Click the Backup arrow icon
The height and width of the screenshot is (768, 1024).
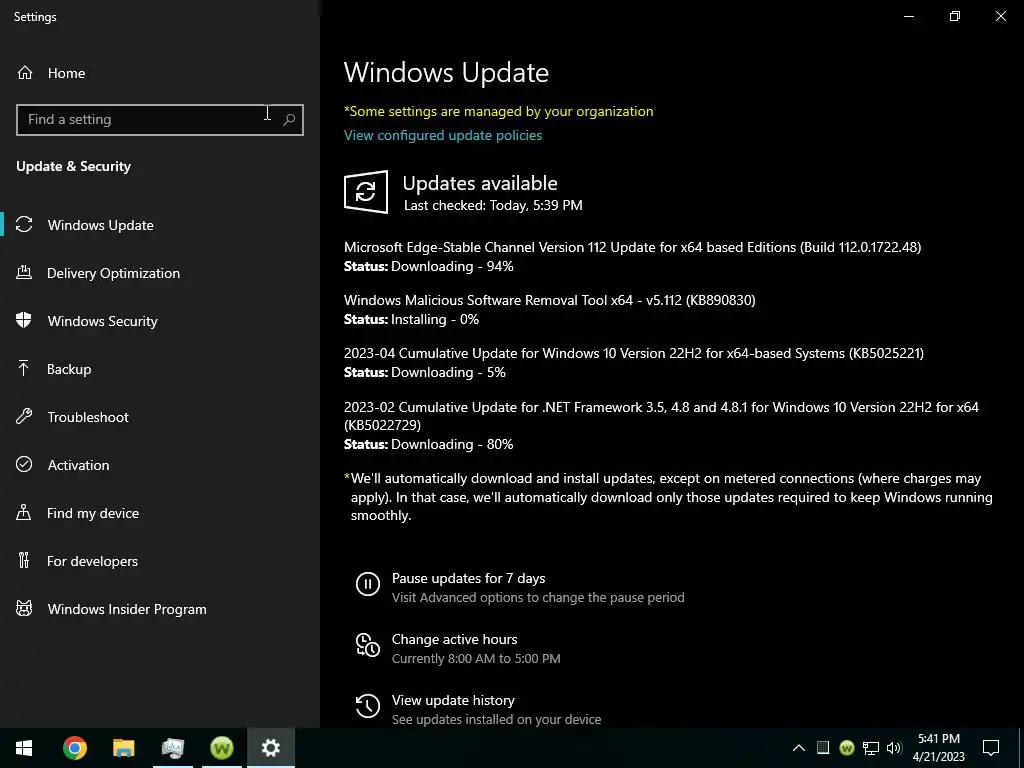[x=24, y=369]
